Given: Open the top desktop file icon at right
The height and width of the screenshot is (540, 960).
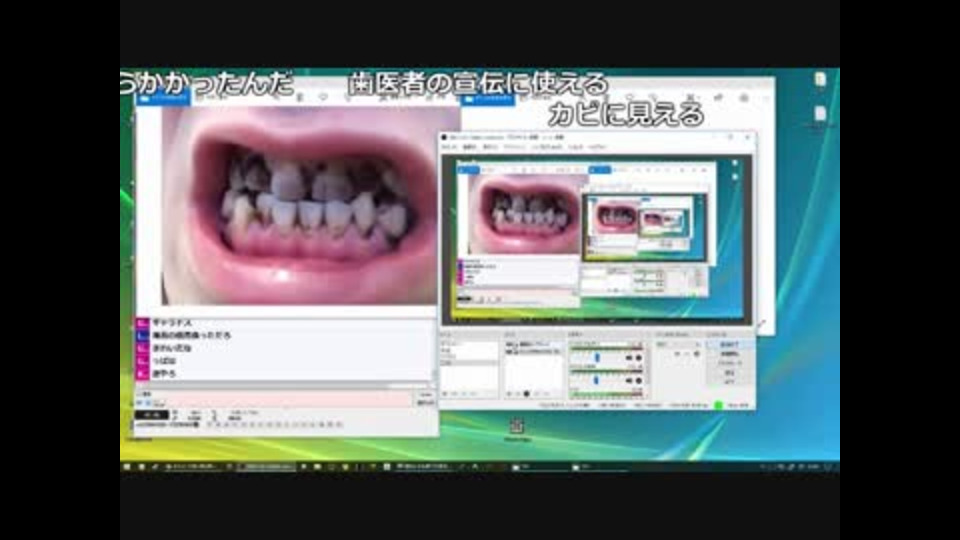Looking at the screenshot, I should (820, 80).
